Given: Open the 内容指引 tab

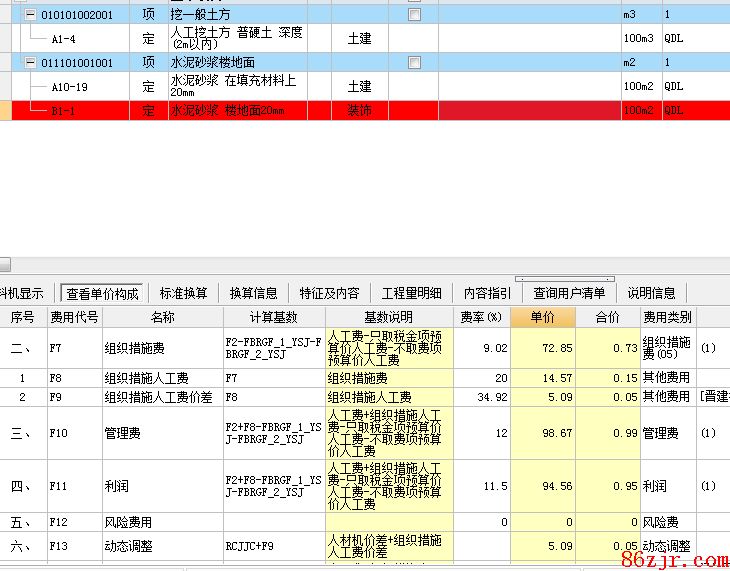Looking at the screenshot, I should (x=487, y=293).
